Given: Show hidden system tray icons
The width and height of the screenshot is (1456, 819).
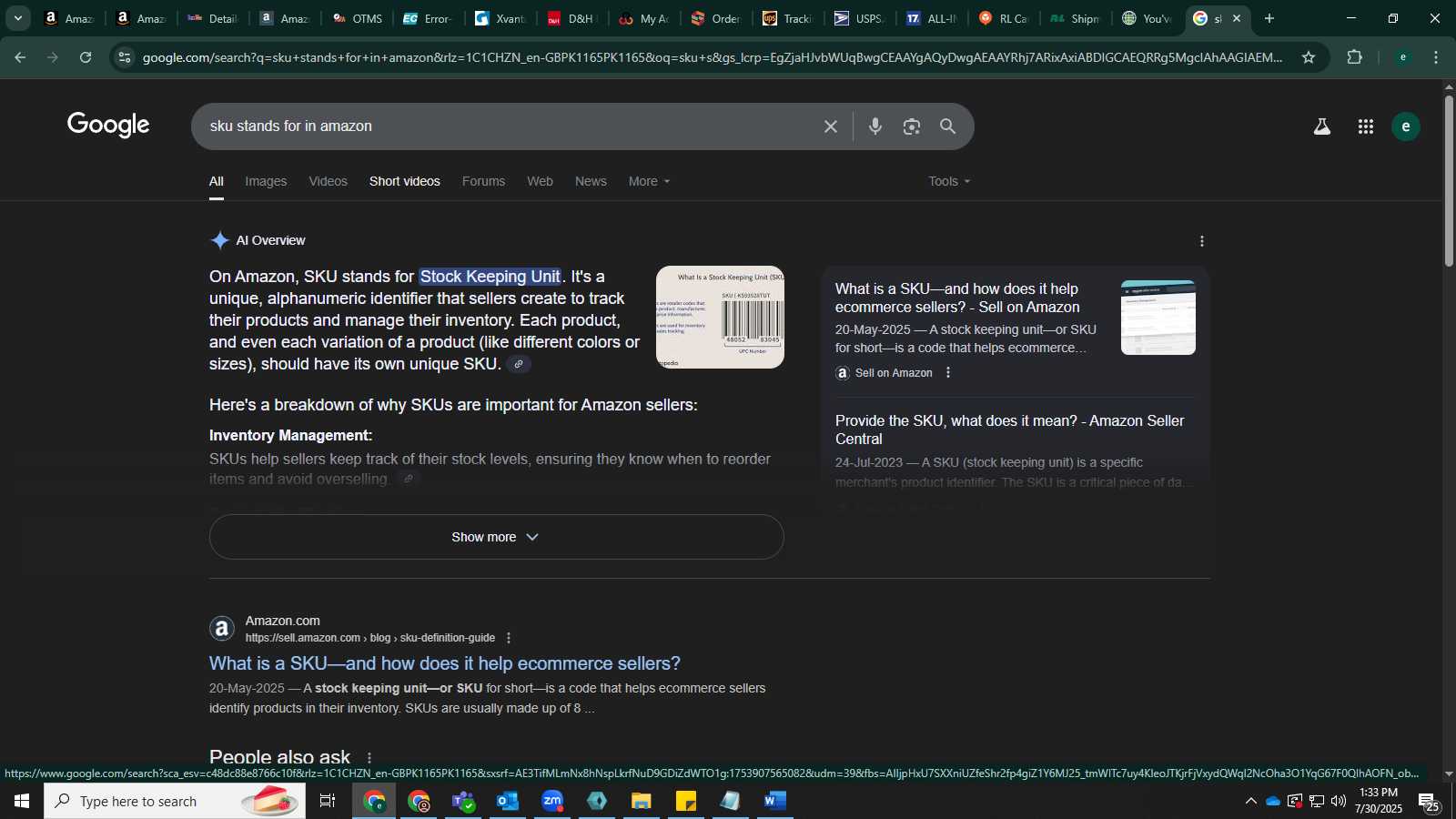Looking at the screenshot, I should [1250, 801].
